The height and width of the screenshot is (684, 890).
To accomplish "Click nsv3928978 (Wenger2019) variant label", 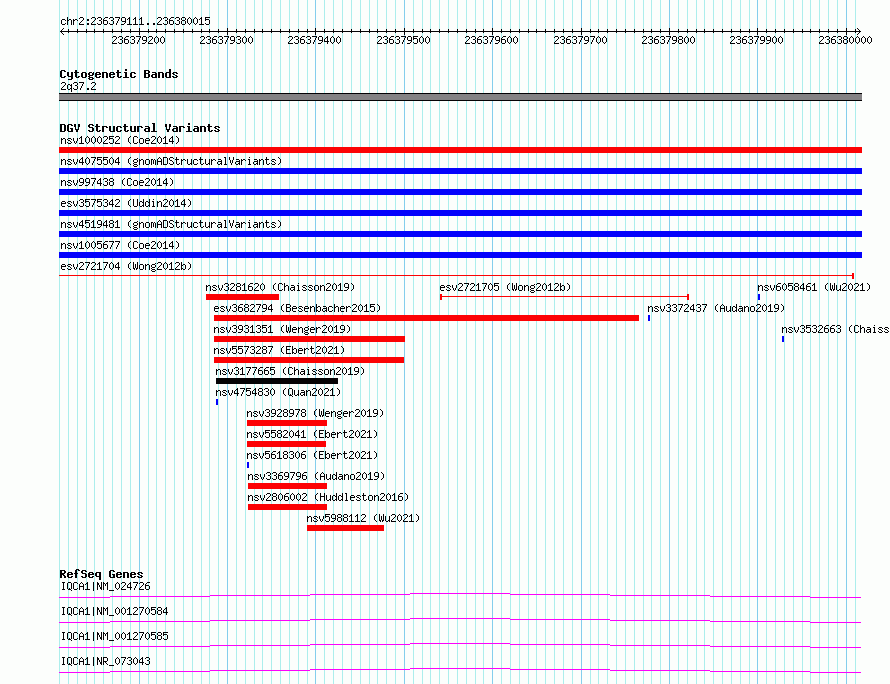I will coord(315,413).
